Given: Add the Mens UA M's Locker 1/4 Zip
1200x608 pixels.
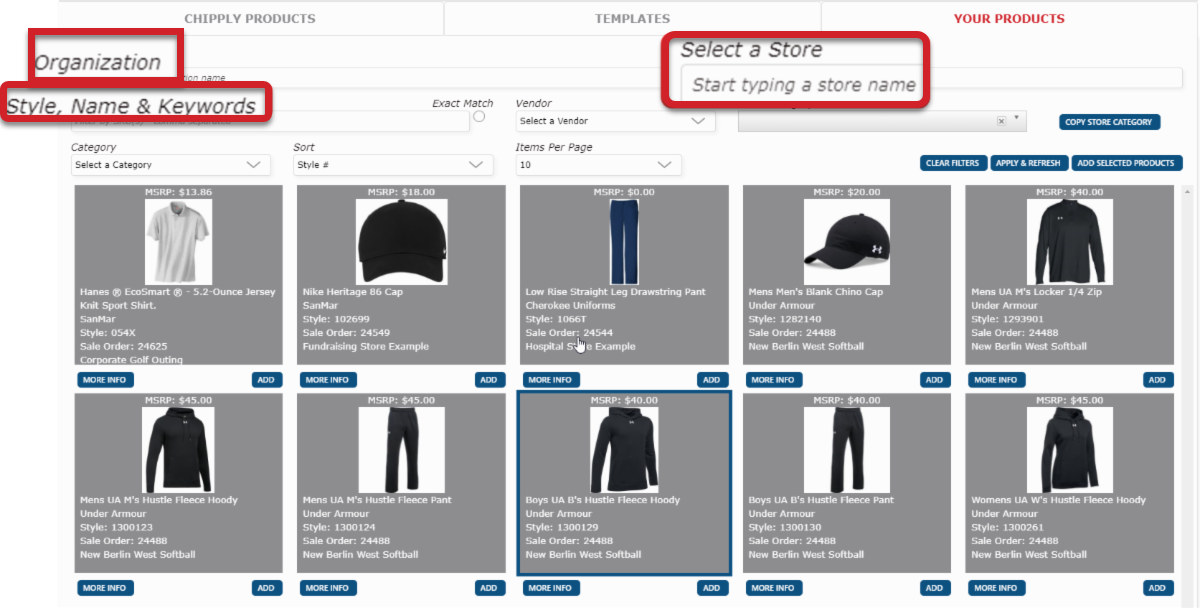Looking at the screenshot, I should [x=1157, y=380].
